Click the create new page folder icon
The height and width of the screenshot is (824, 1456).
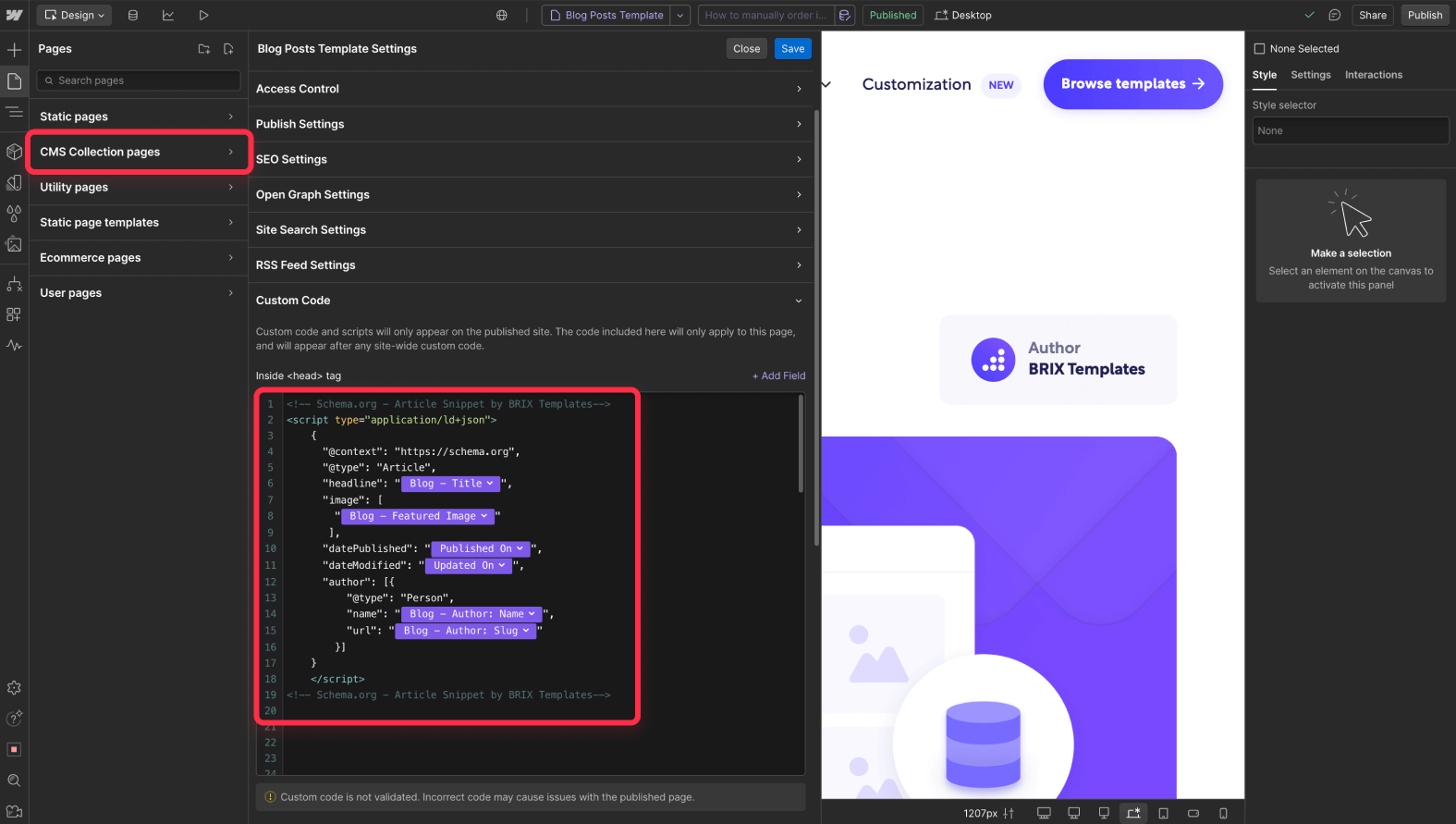pos(204,49)
